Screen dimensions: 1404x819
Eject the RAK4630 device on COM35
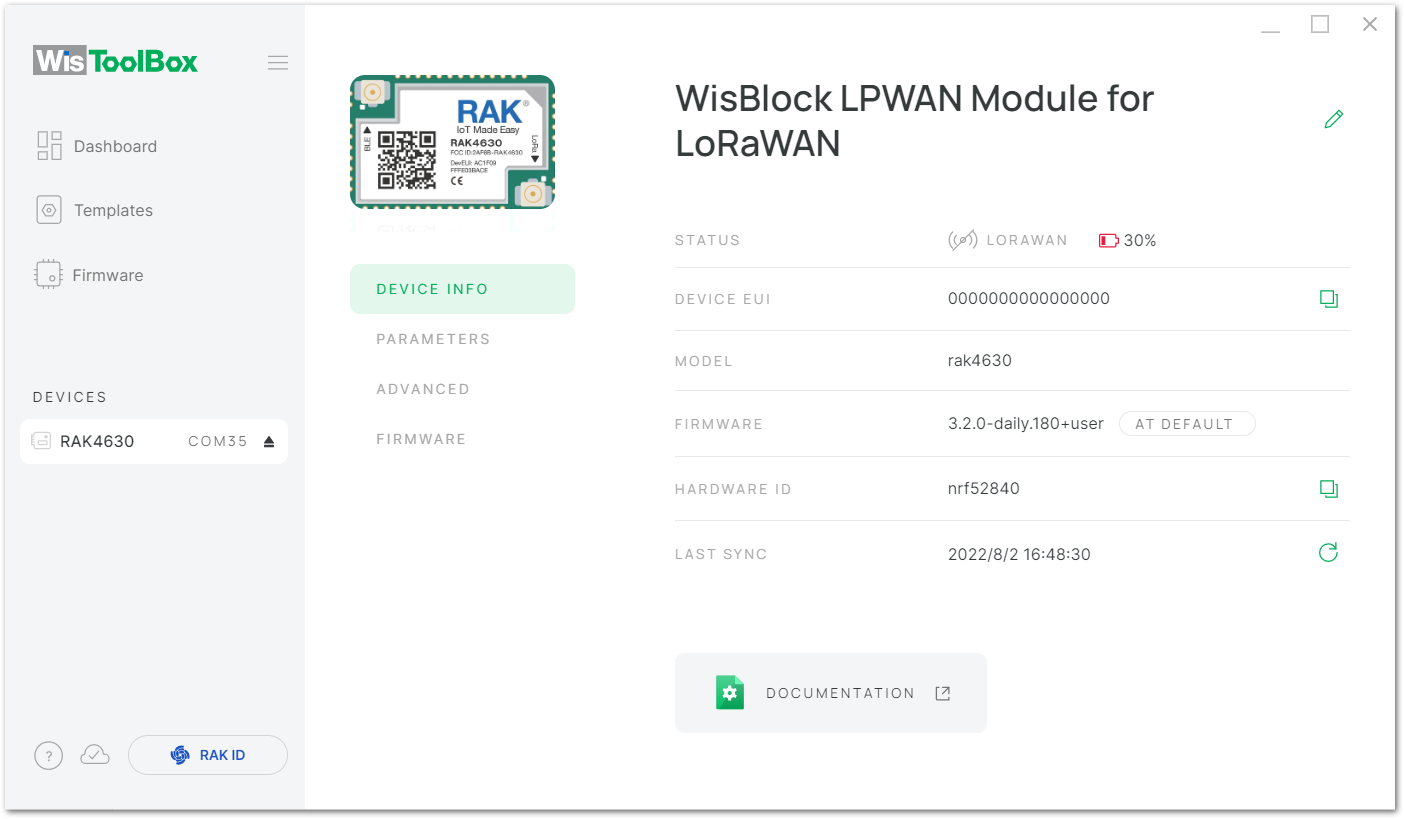pos(268,442)
